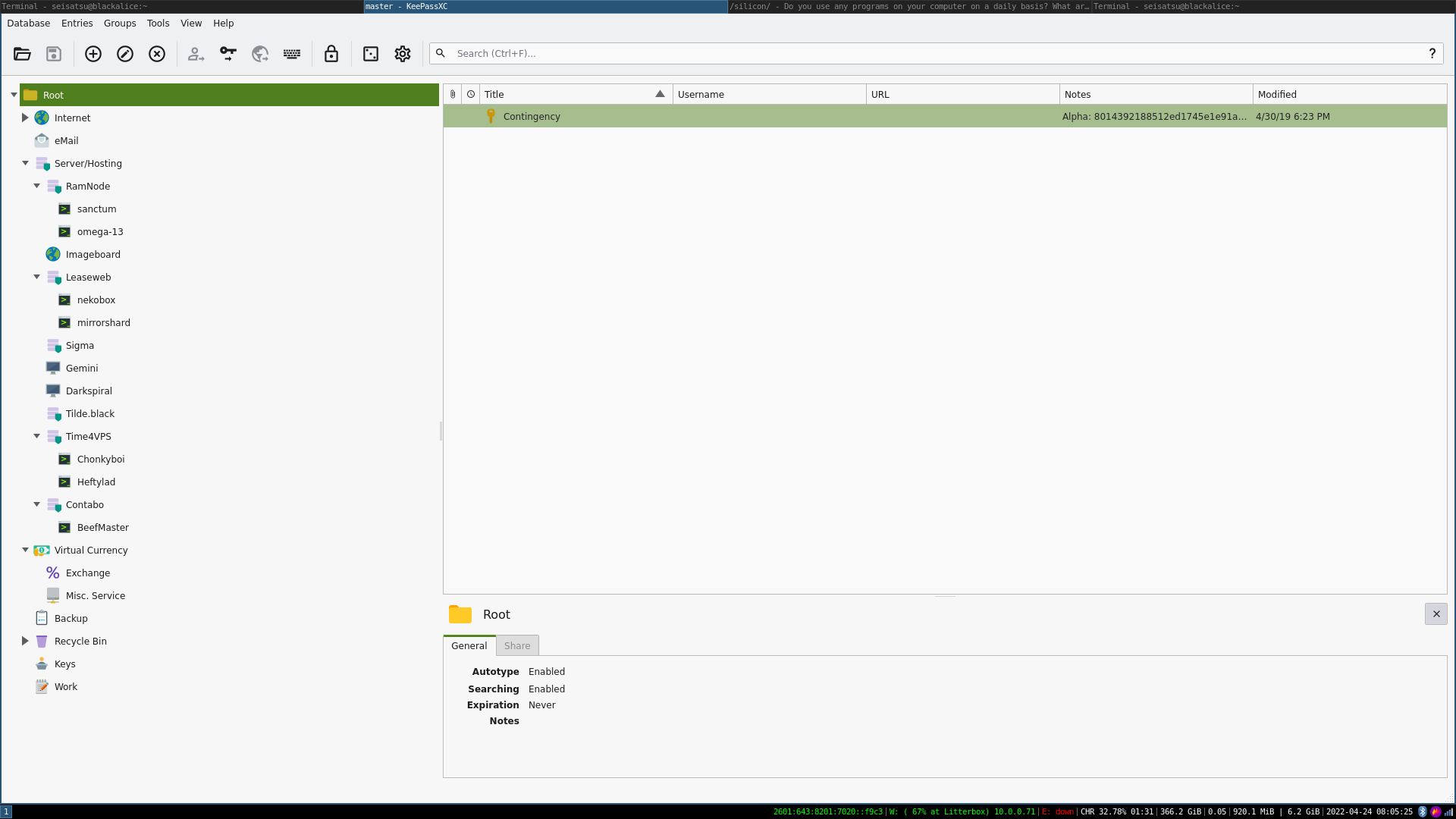Open the password generator dice icon
This screenshot has width=1456, height=819.
pyautogui.click(x=371, y=54)
